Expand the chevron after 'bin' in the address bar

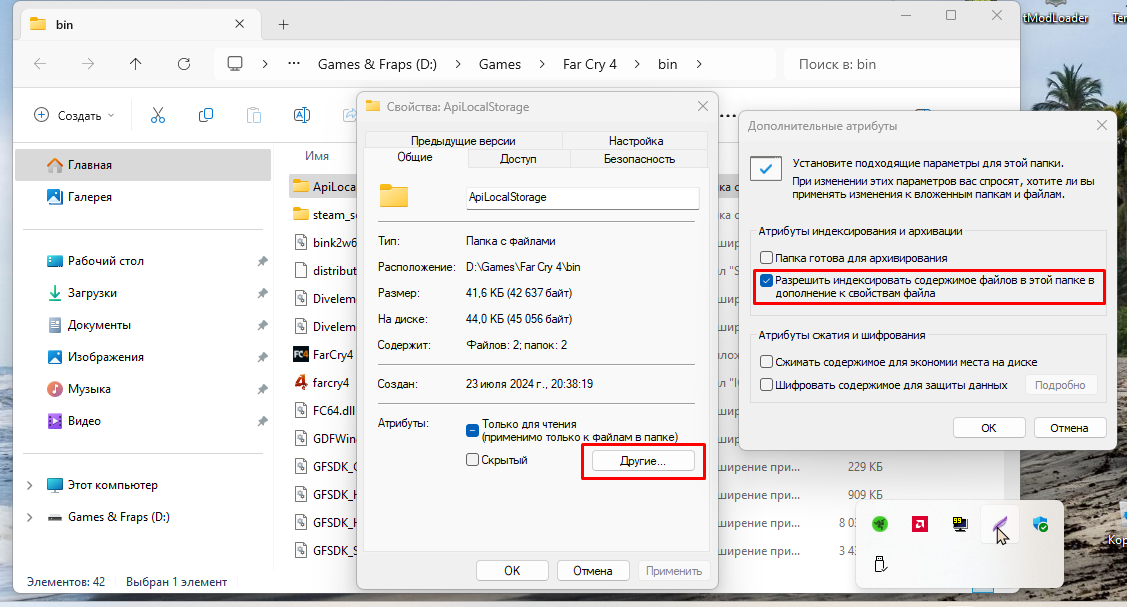pos(699,64)
